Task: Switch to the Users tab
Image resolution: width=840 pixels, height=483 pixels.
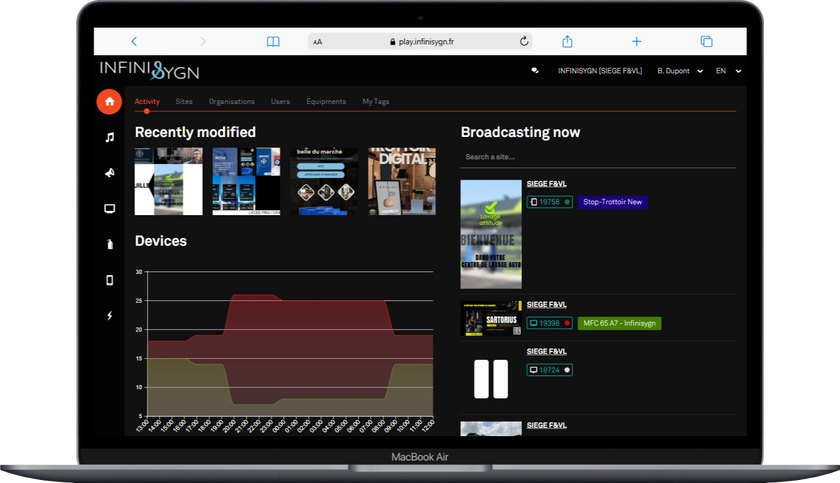Action: pyautogui.click(x=280, y=101)
